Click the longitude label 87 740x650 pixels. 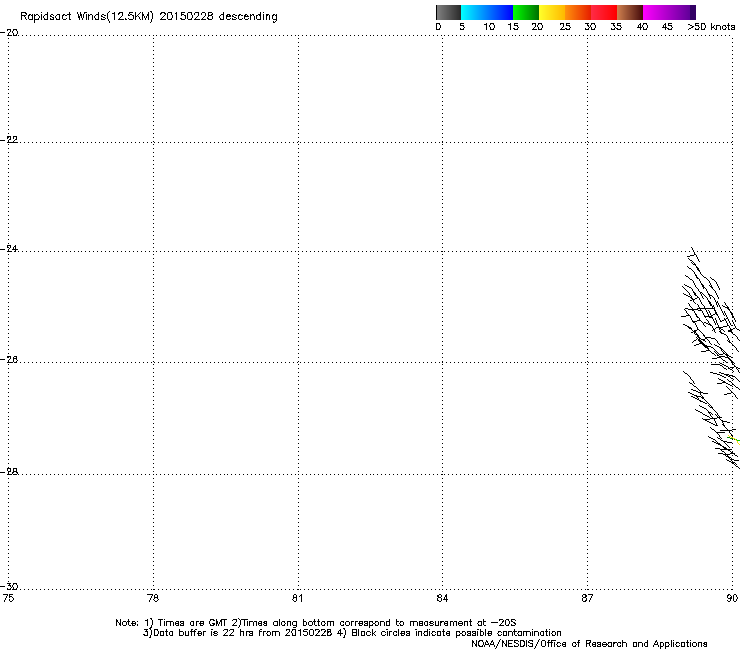587,598
